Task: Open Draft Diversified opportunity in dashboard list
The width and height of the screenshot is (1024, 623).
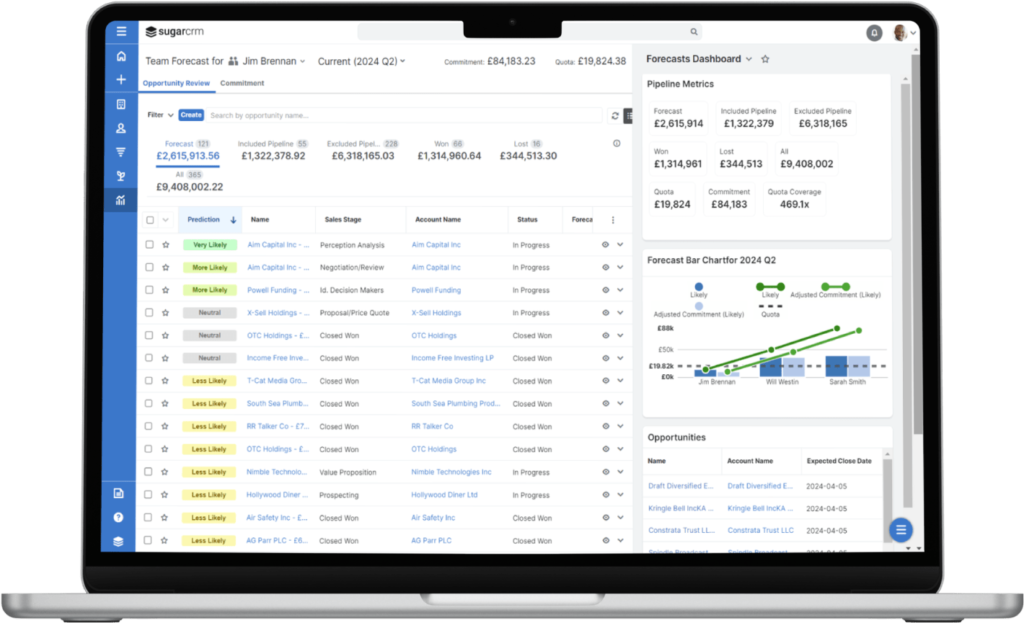Action: 680,486
